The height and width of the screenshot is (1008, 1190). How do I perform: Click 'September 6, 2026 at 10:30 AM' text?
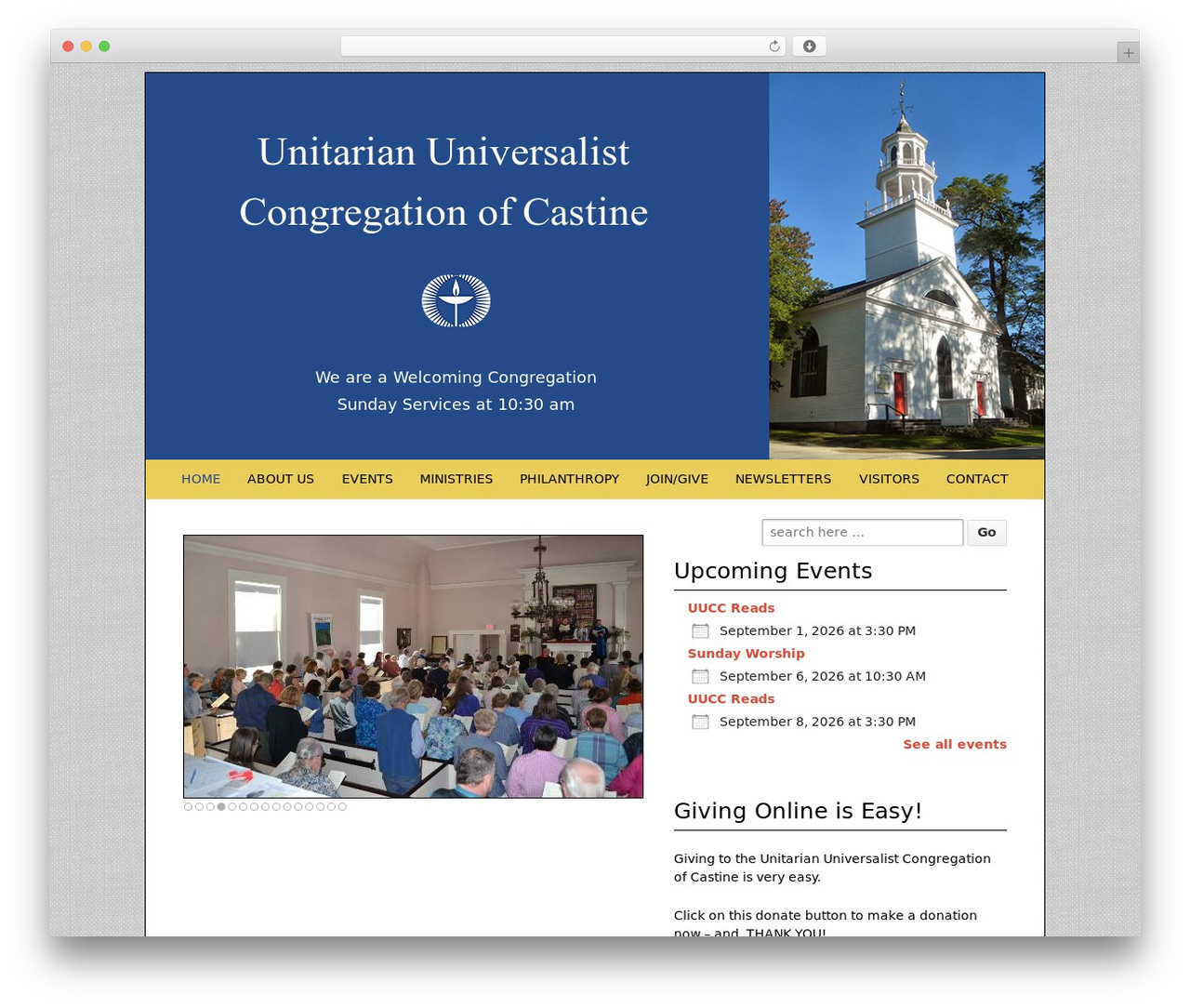click(x=823, y=677)
